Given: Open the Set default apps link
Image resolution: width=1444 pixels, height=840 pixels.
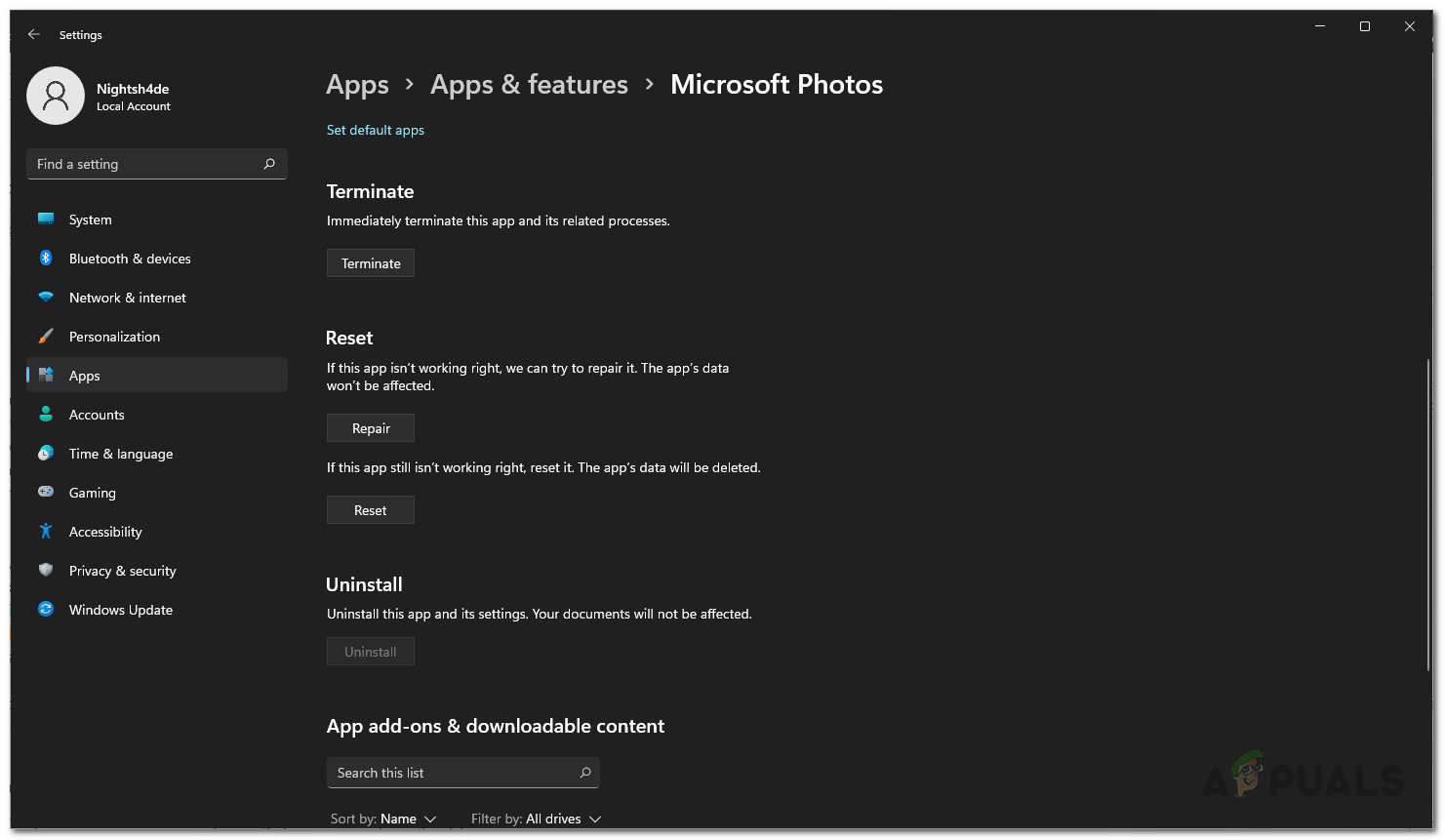Looking at the screenshot, I should click(x=376, y=130).
